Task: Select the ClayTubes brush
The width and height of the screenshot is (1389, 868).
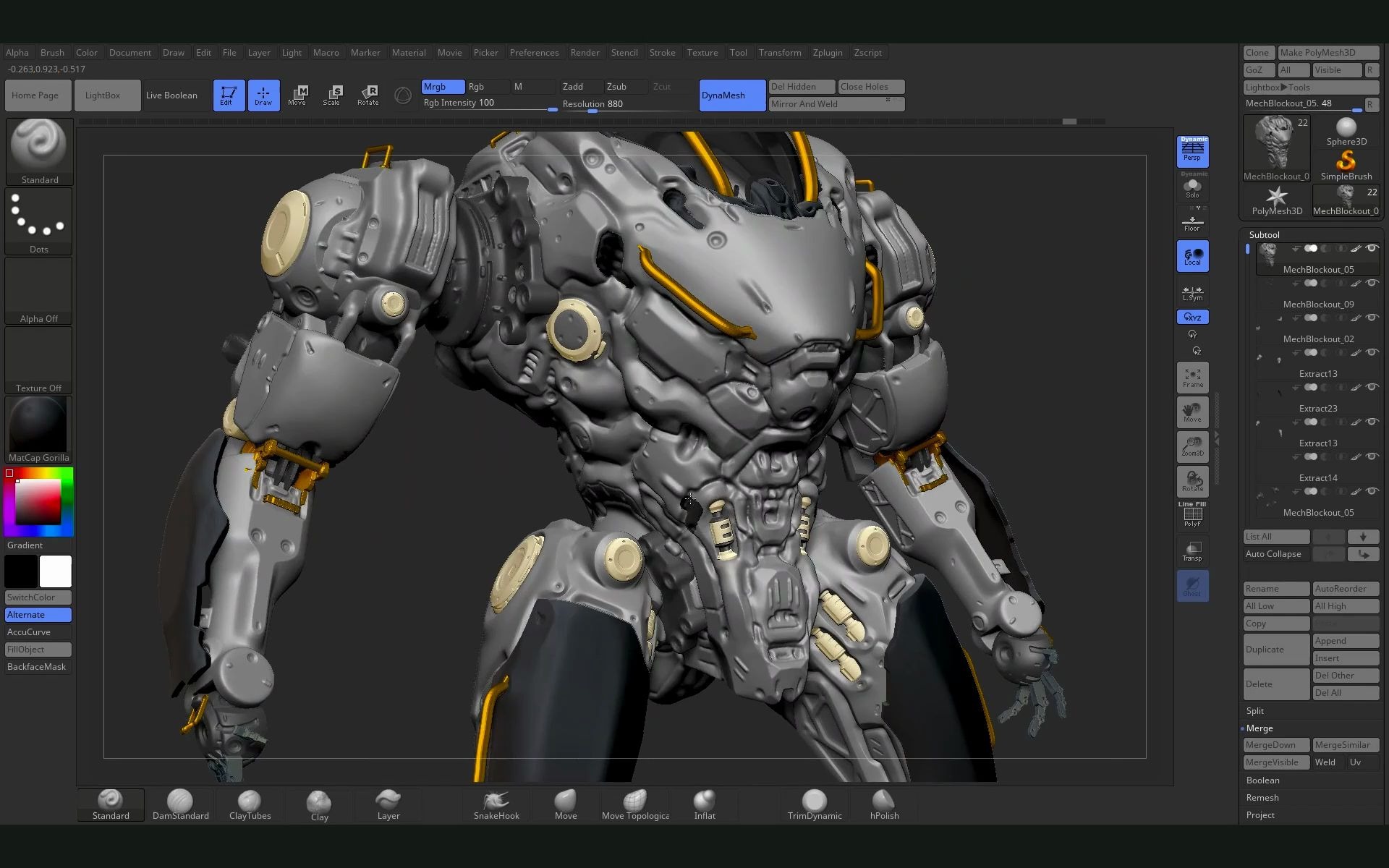Action: pyautogui.click(x=249, y=804)
